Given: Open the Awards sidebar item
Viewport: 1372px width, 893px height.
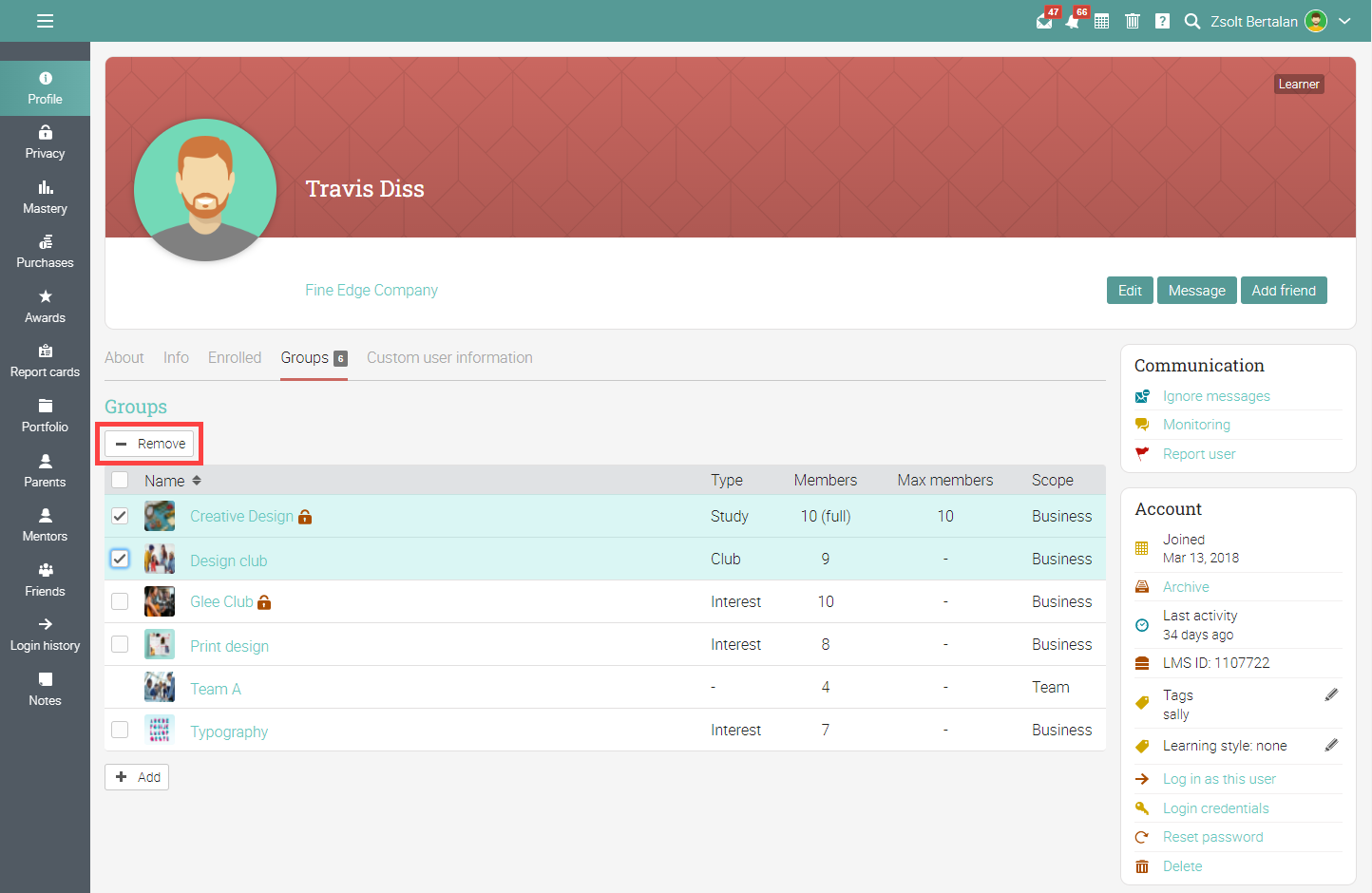Looking at the screenshot, I should point(45,307).
